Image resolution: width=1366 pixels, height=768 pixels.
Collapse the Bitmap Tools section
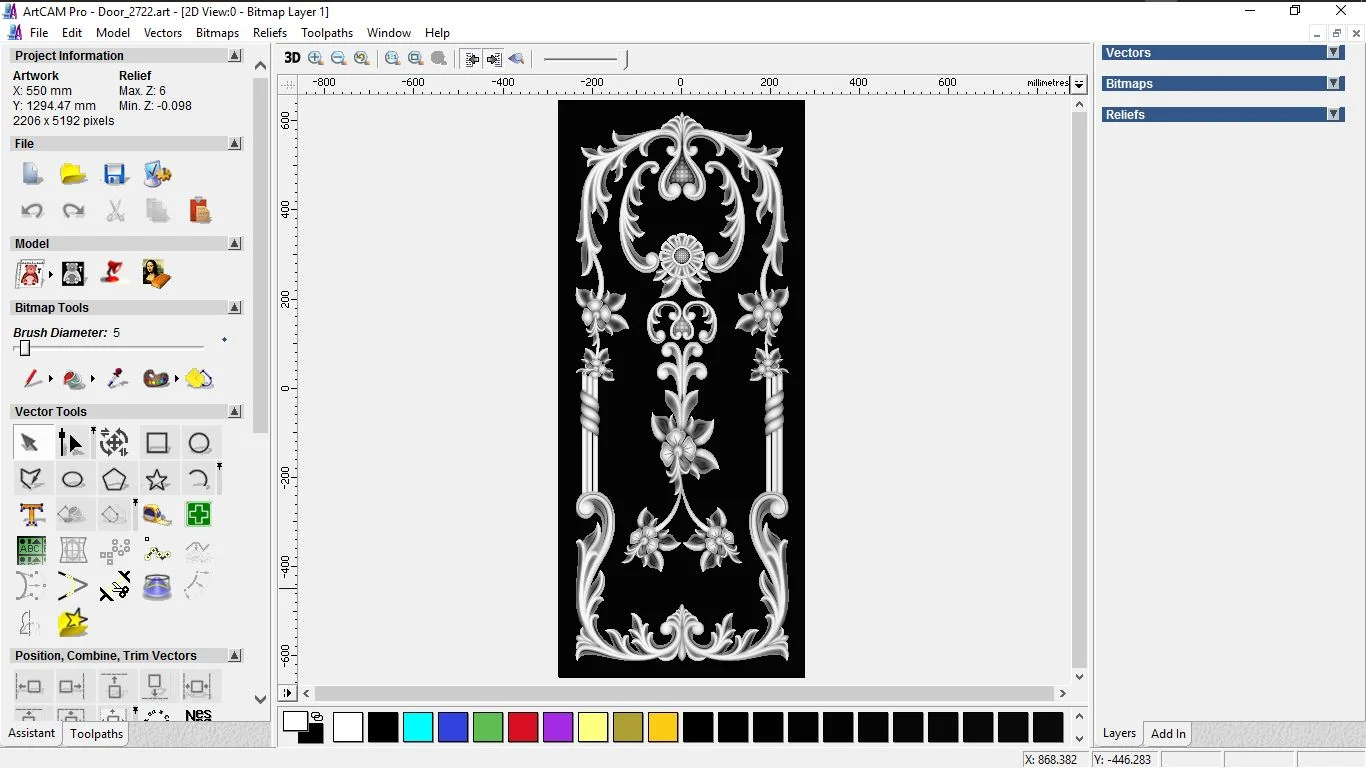[235, 308]
